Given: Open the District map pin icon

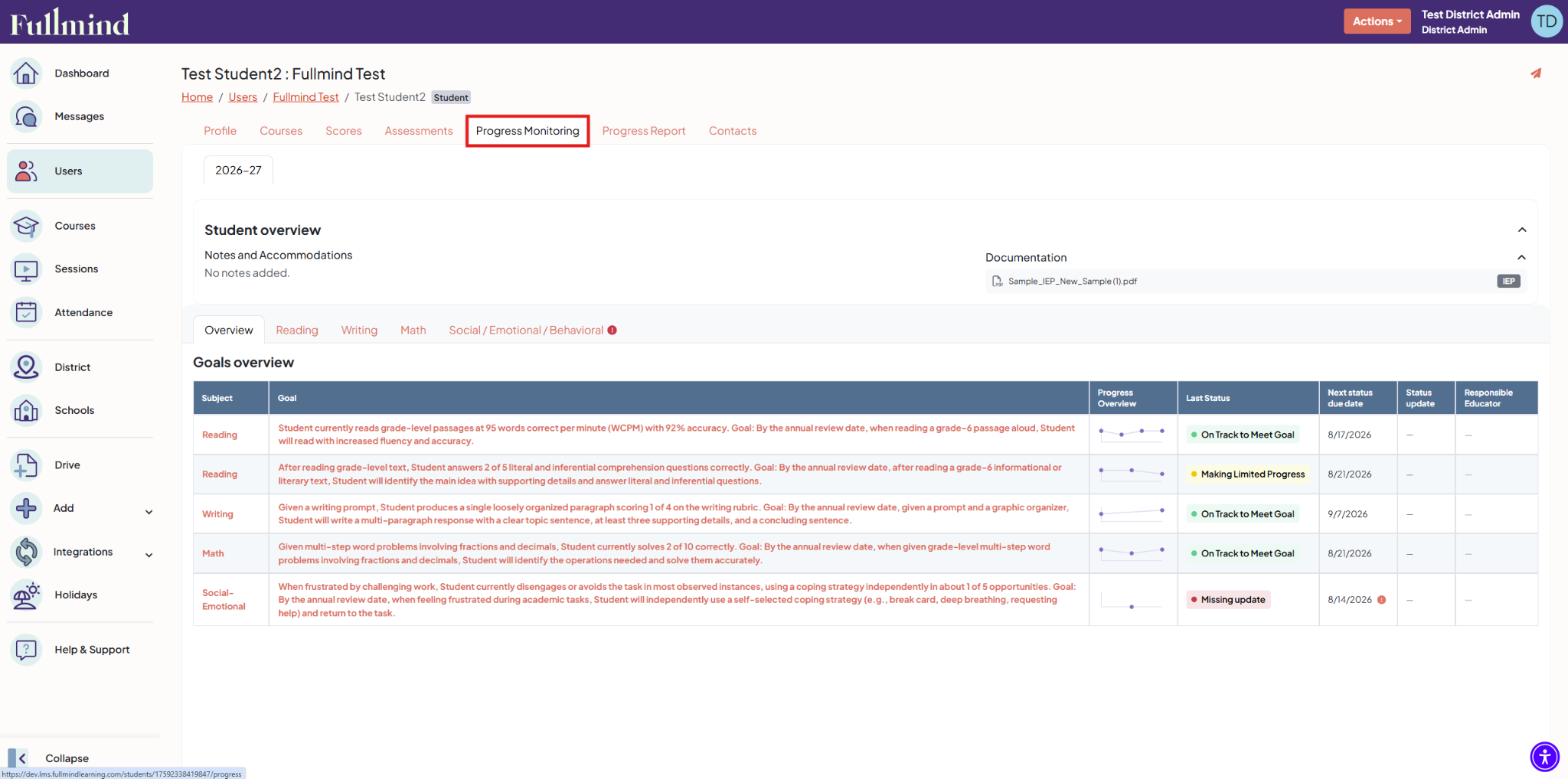Looking at the screenshot, I should (x=26, y=367).
